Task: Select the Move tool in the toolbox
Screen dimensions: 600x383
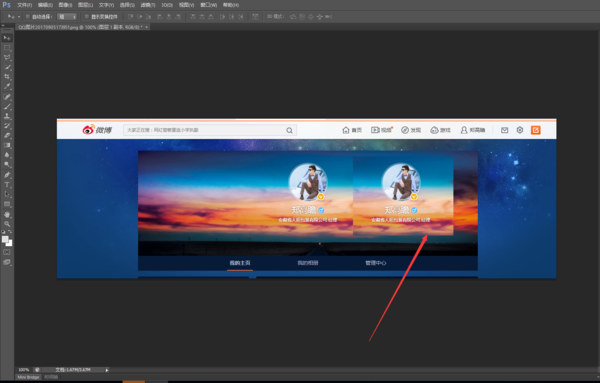Action: tap(7, 38)
